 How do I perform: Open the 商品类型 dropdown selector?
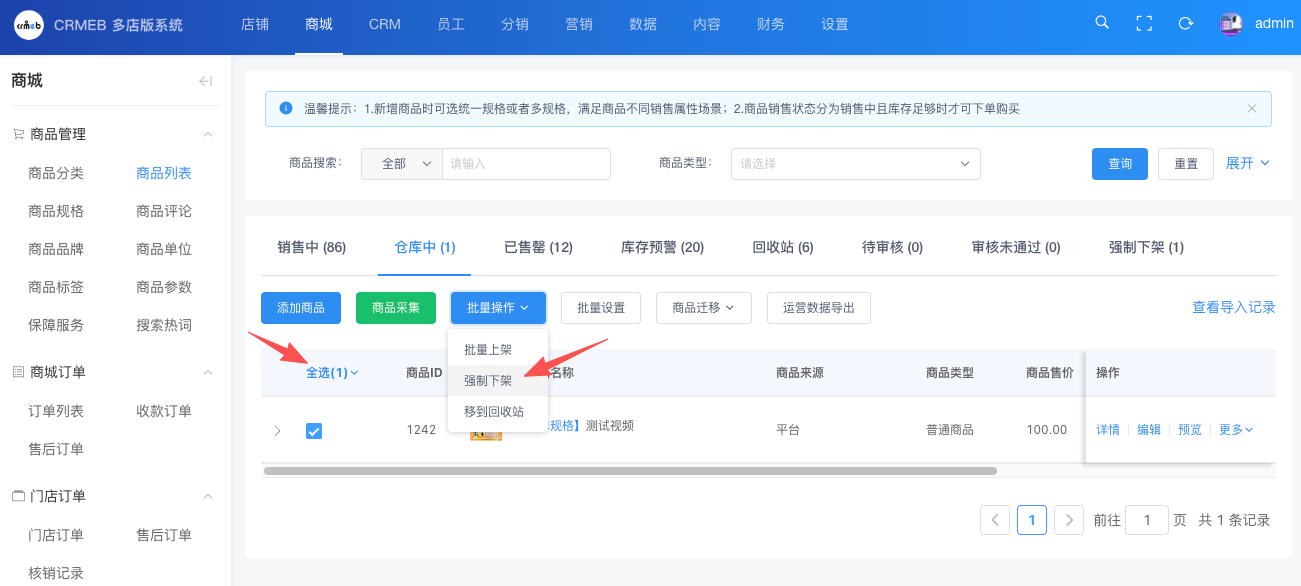(x=855, y=163)
